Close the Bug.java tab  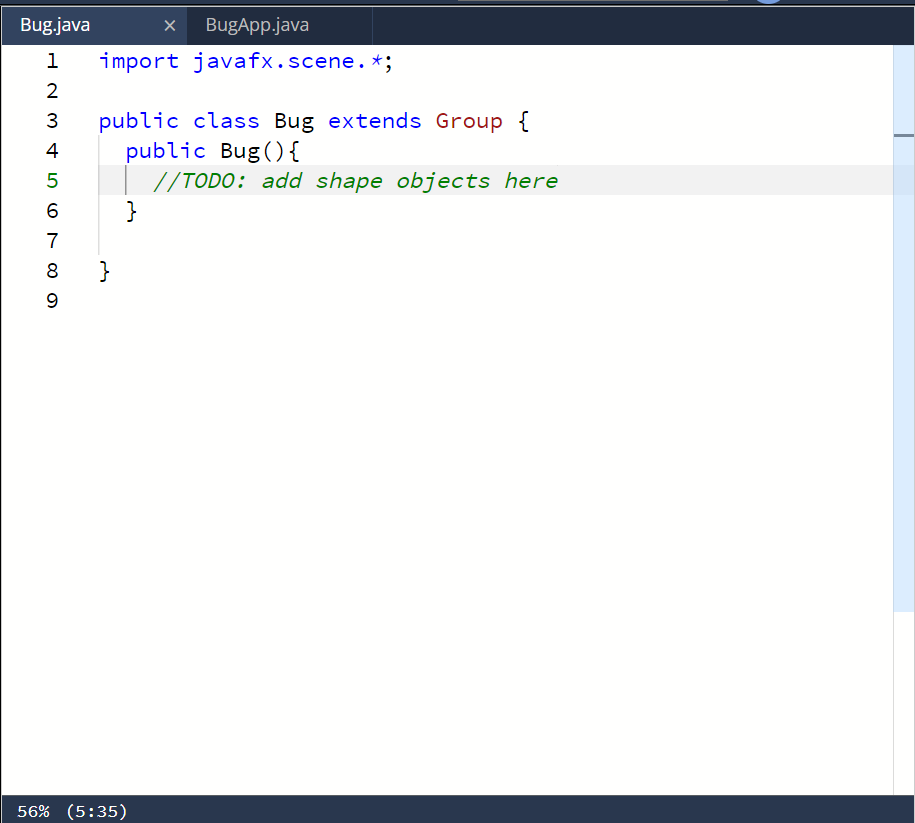[x=170, y=25]
